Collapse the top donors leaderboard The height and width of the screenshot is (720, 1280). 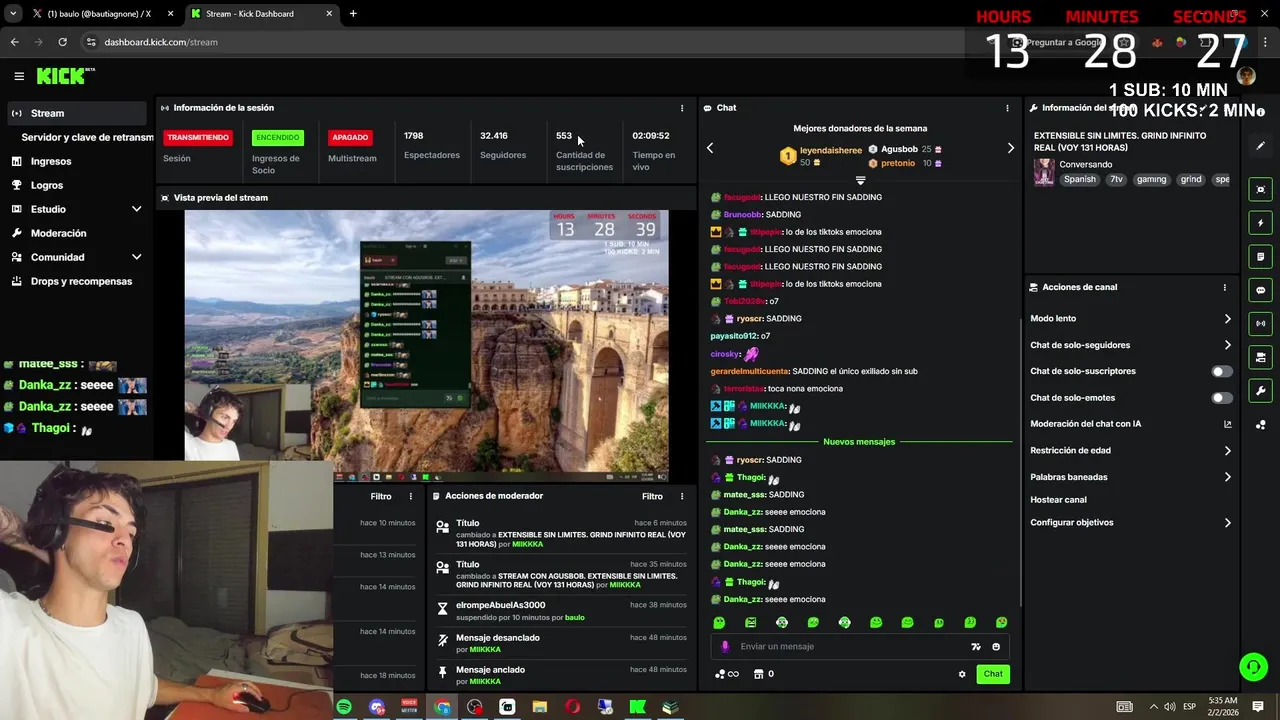pos(860,181)
